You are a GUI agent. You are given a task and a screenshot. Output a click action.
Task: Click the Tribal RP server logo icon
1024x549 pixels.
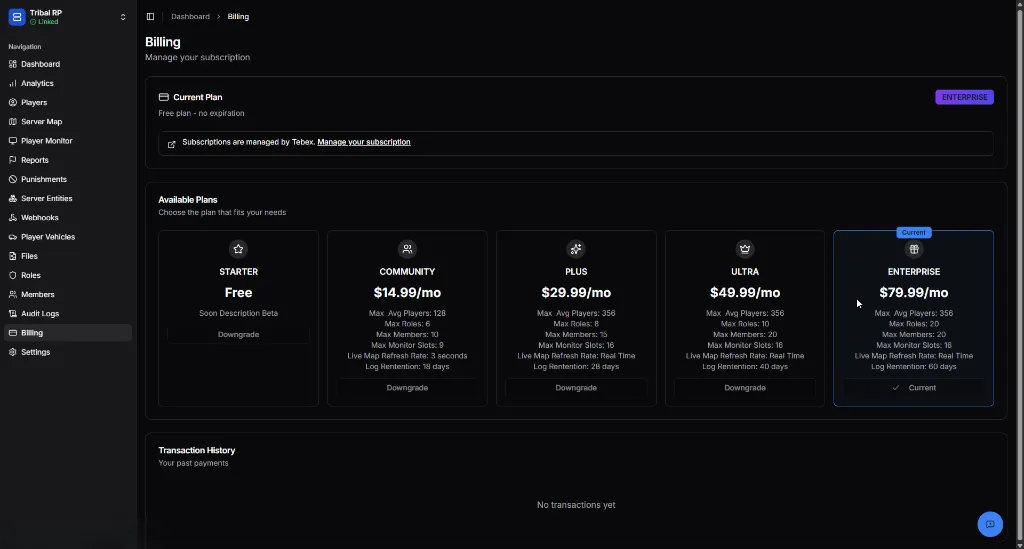pyautogui.click(x=17, y=17)
